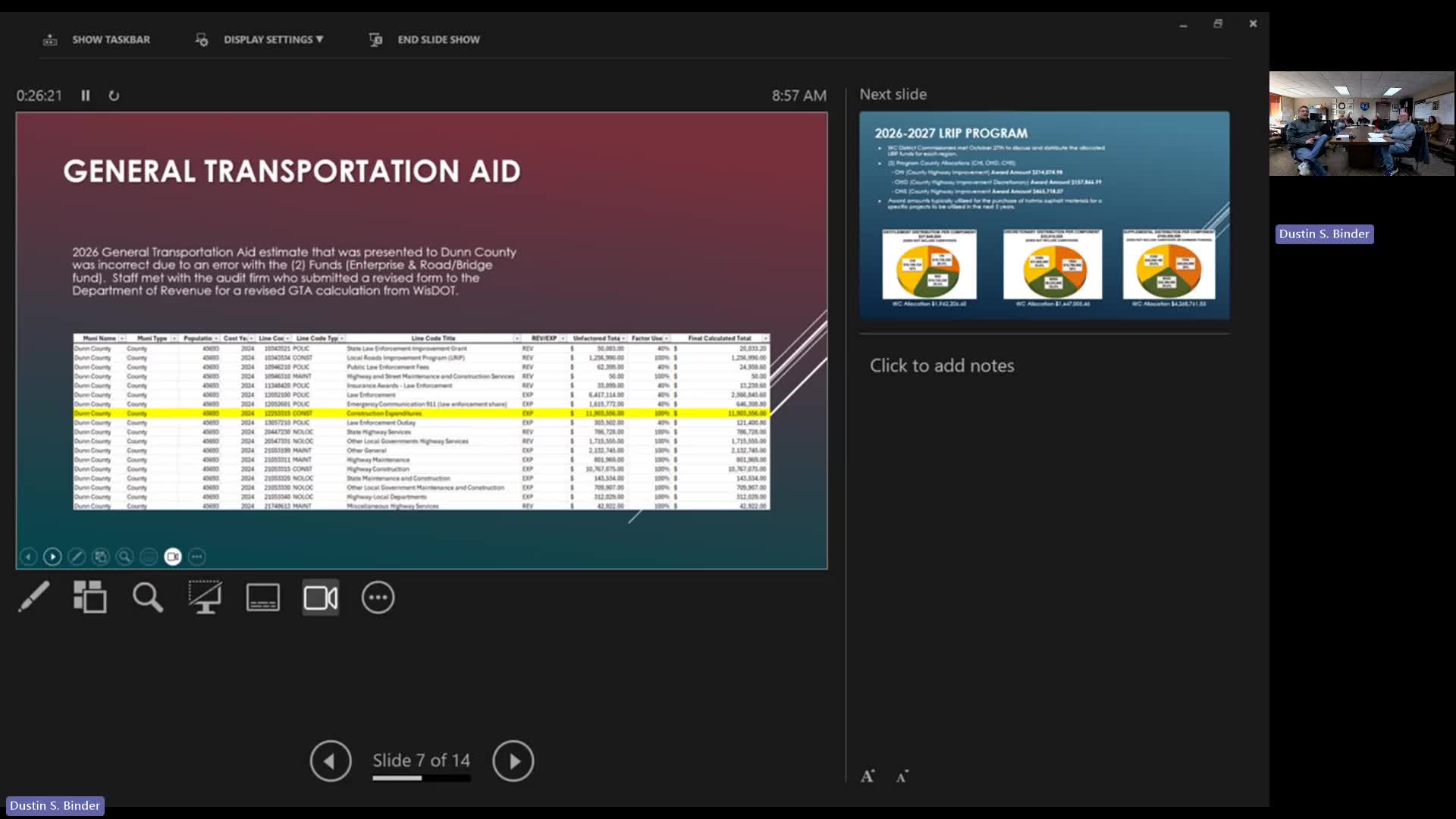Open the See All Slides view
This screenshot has width=1456, height=819.
[x=90, y=597]
